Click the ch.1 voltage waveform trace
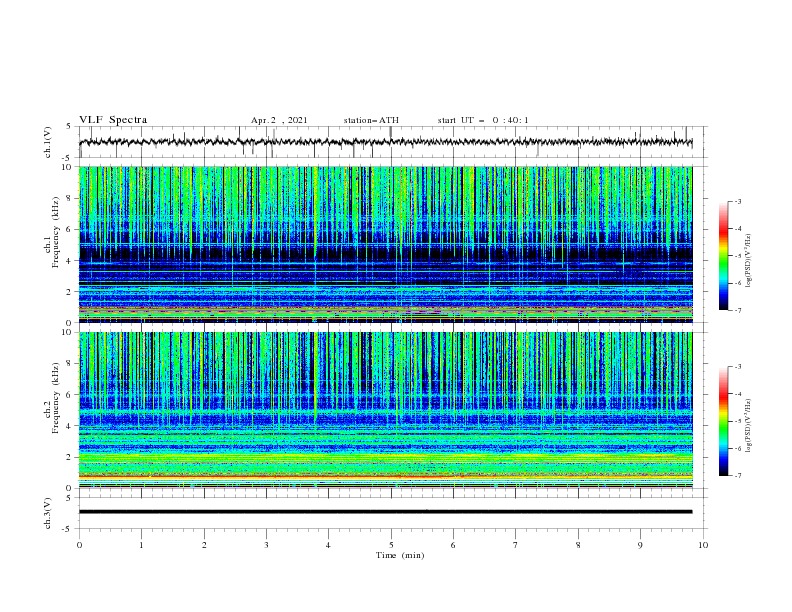Screen dimensions: 792x612 pyautogui.click(x=386, y=142)
